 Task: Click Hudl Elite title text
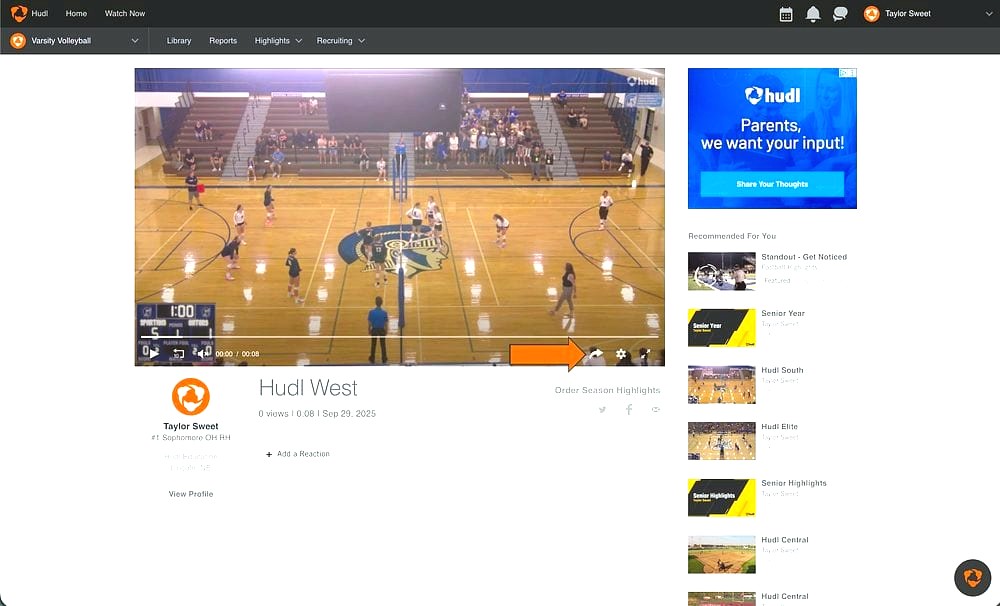coord(779,427)
